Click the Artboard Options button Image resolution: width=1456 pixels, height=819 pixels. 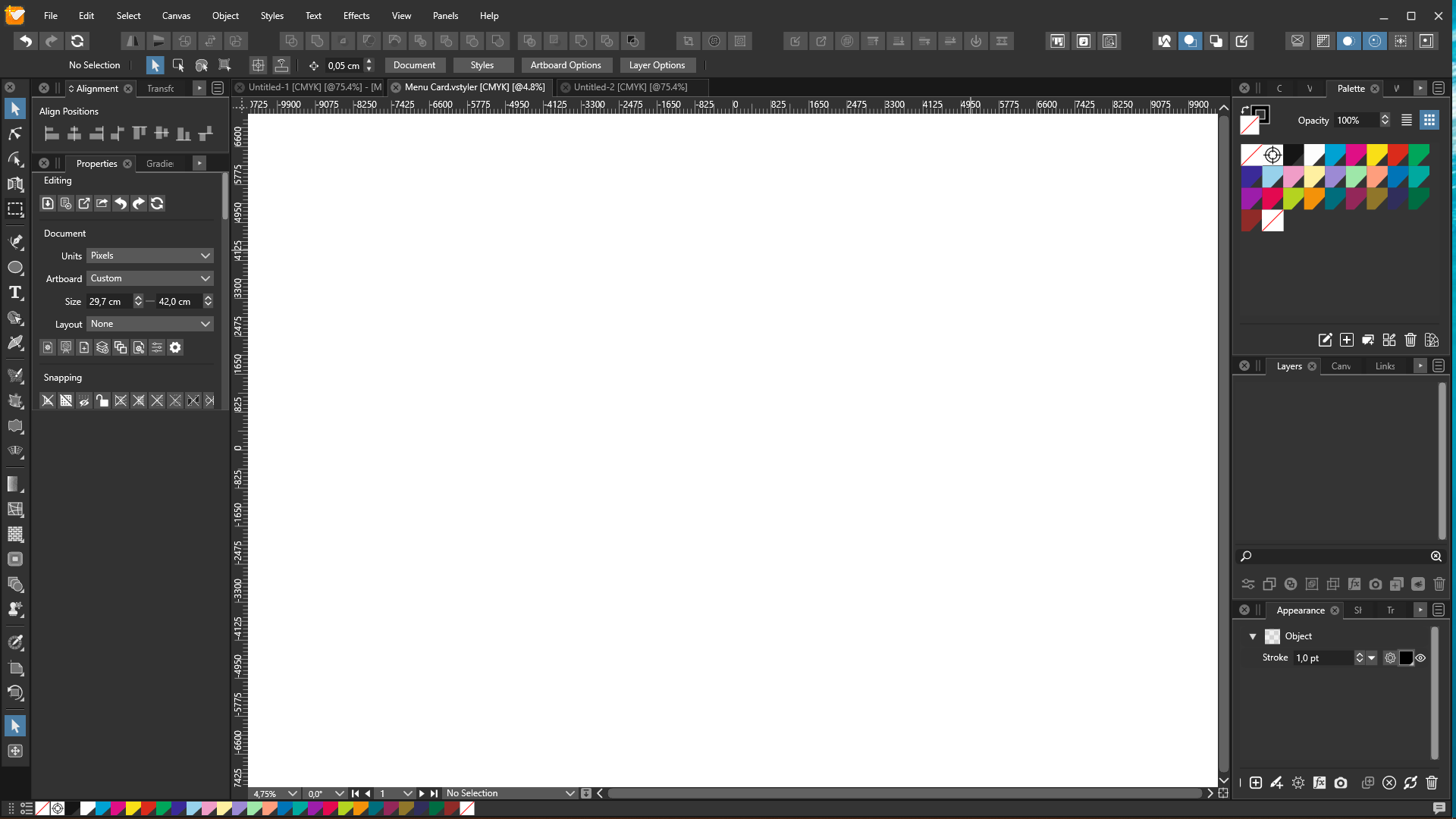(565, 65)
